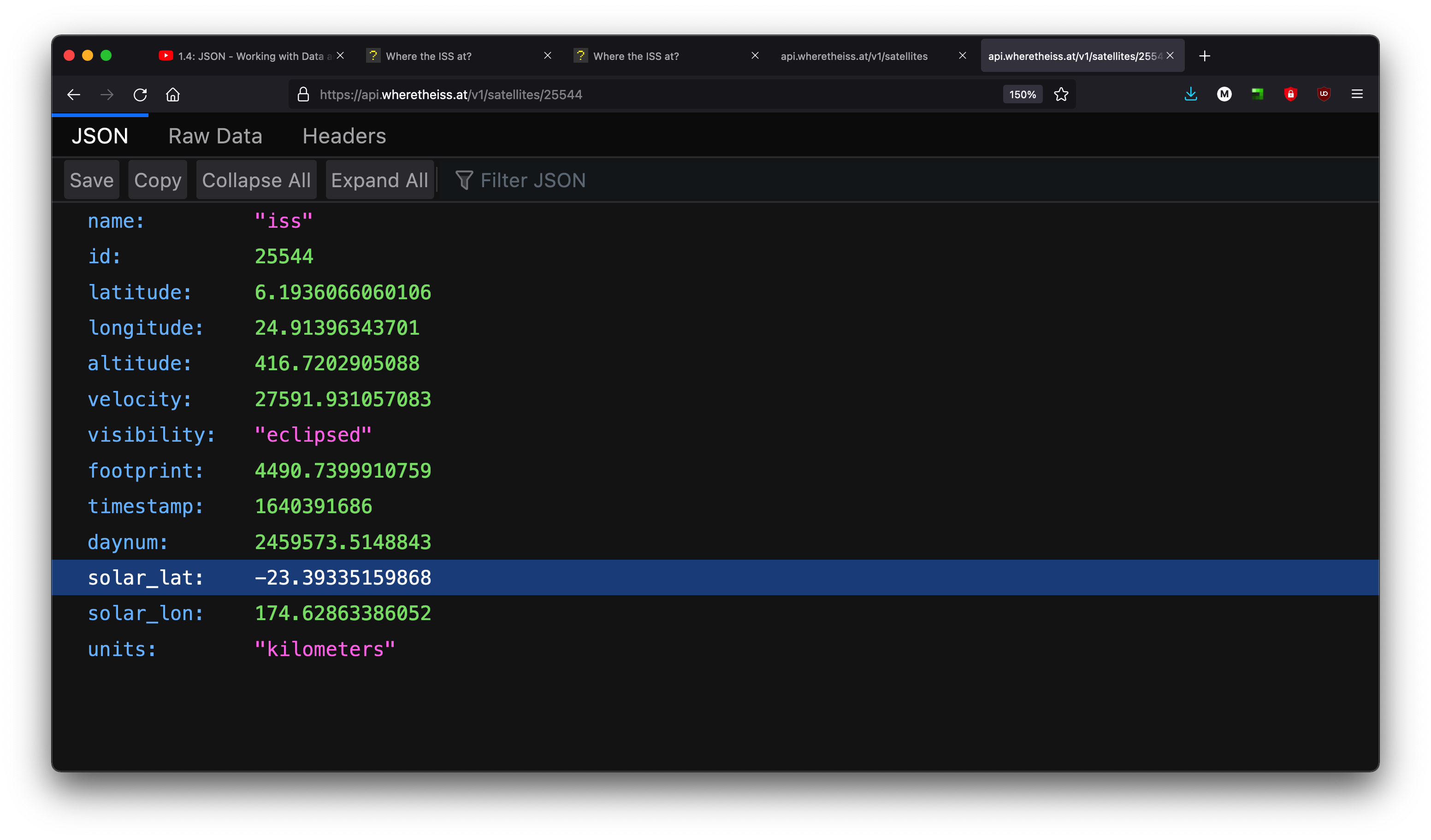This screenshot has height=840, width=1431.
Task: Open the downloads panel icon
Action: (1191, 94)
